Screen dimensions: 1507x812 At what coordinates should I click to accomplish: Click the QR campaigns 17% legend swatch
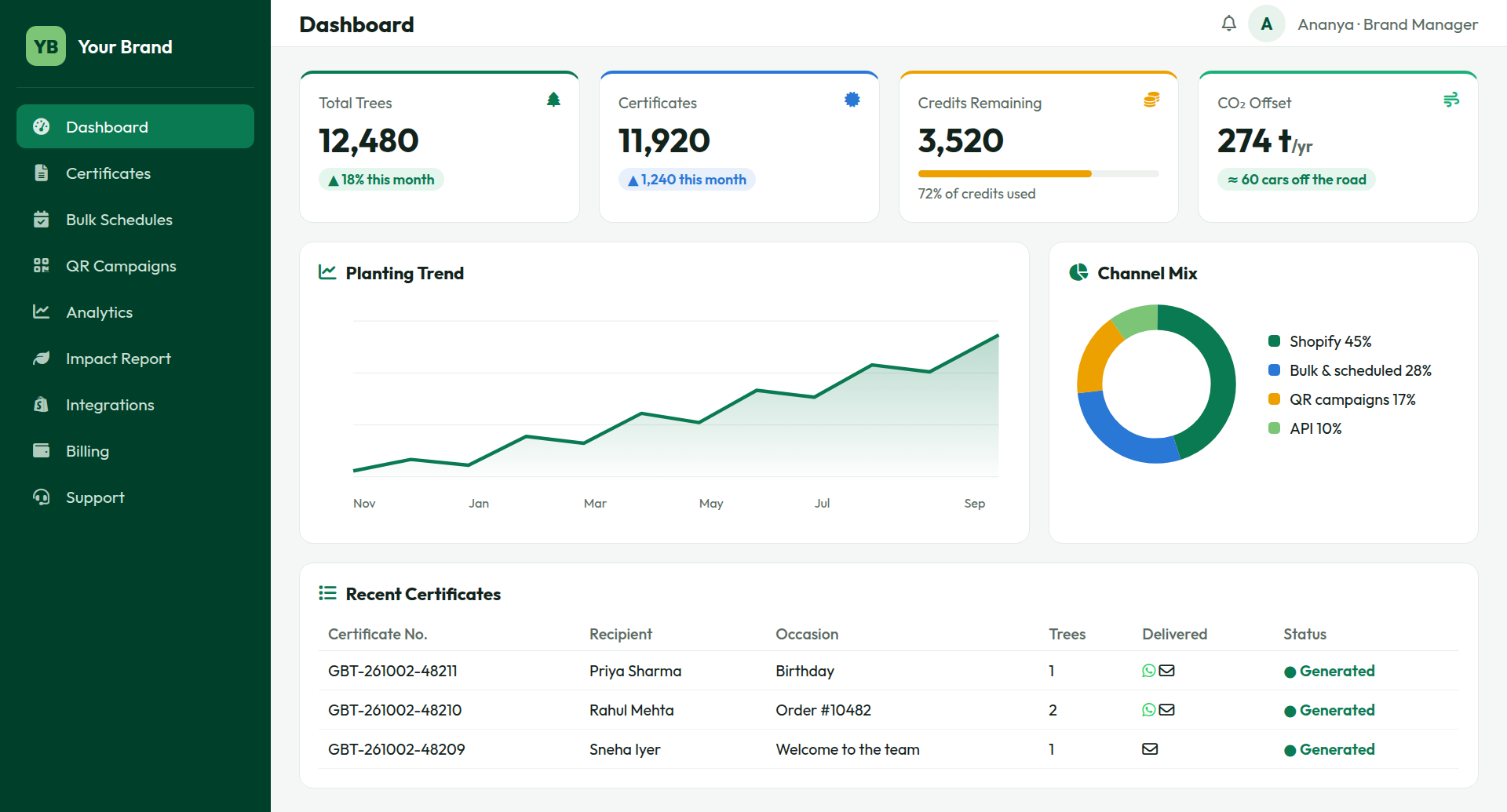1274,399
